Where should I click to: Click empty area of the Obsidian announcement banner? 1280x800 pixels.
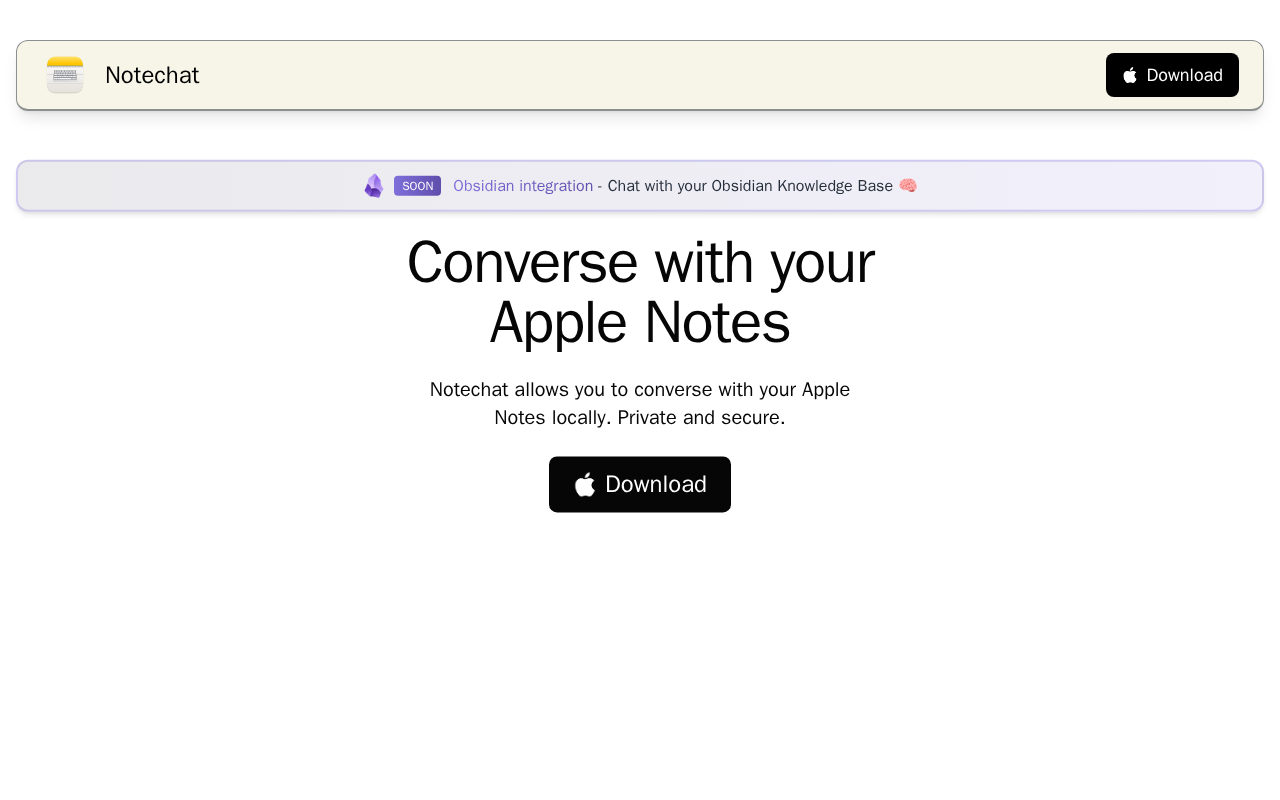[1090, 186]
